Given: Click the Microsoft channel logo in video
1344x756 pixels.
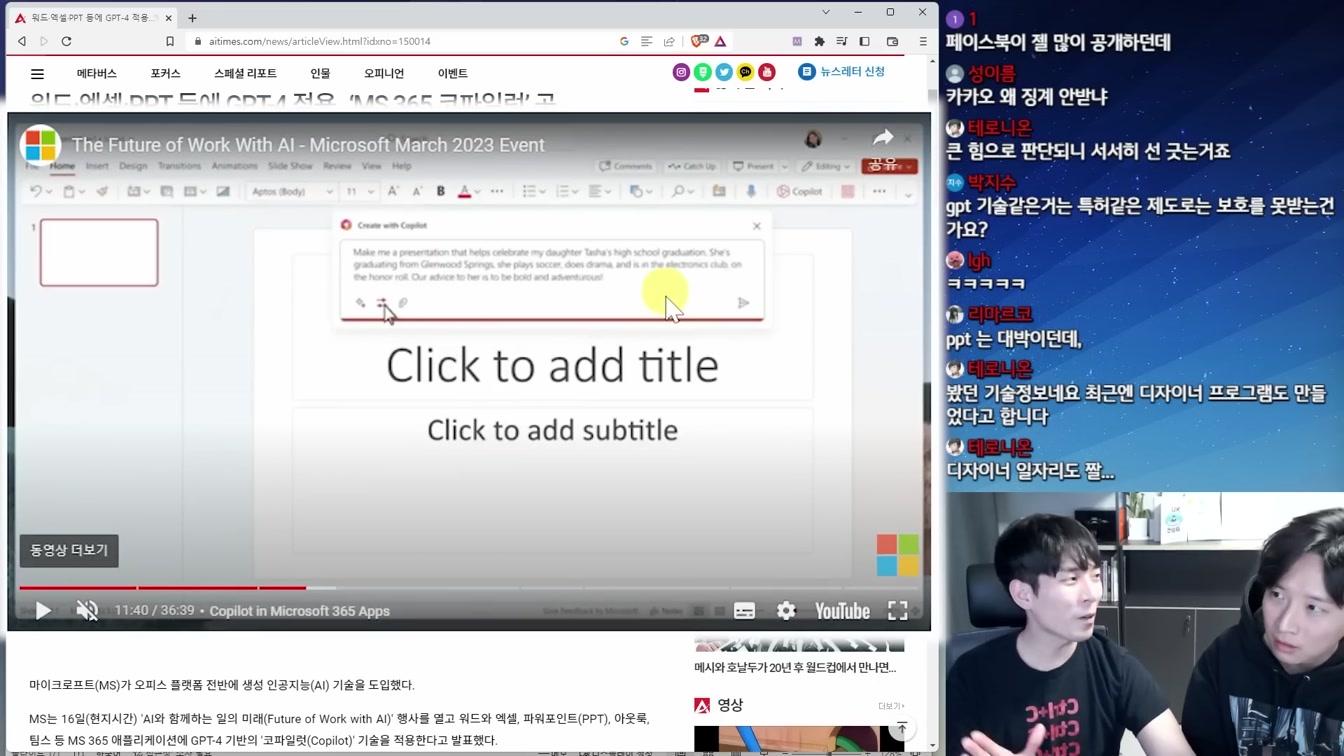Looking at the screenshot, I should 40,145.
